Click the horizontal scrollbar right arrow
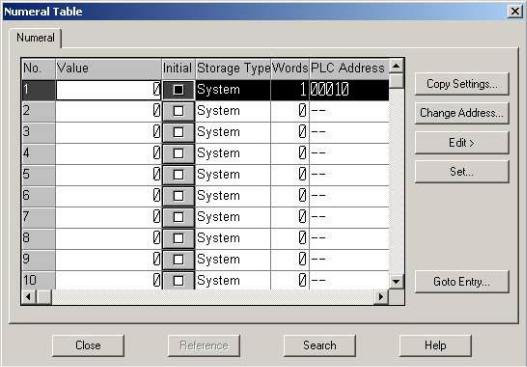Image resolution: width=527 pixels, height=367 pixels. [381, 297]
